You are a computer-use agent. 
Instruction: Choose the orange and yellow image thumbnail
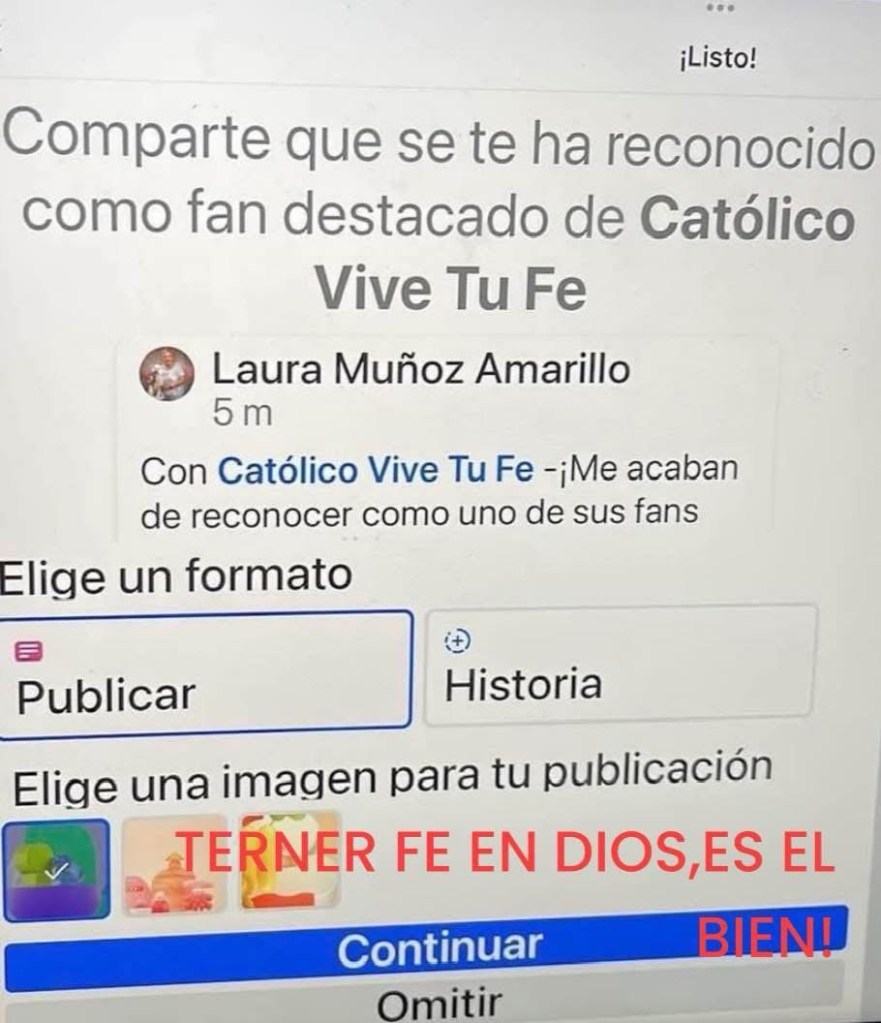pyautogui.click(x=290, y=859)
